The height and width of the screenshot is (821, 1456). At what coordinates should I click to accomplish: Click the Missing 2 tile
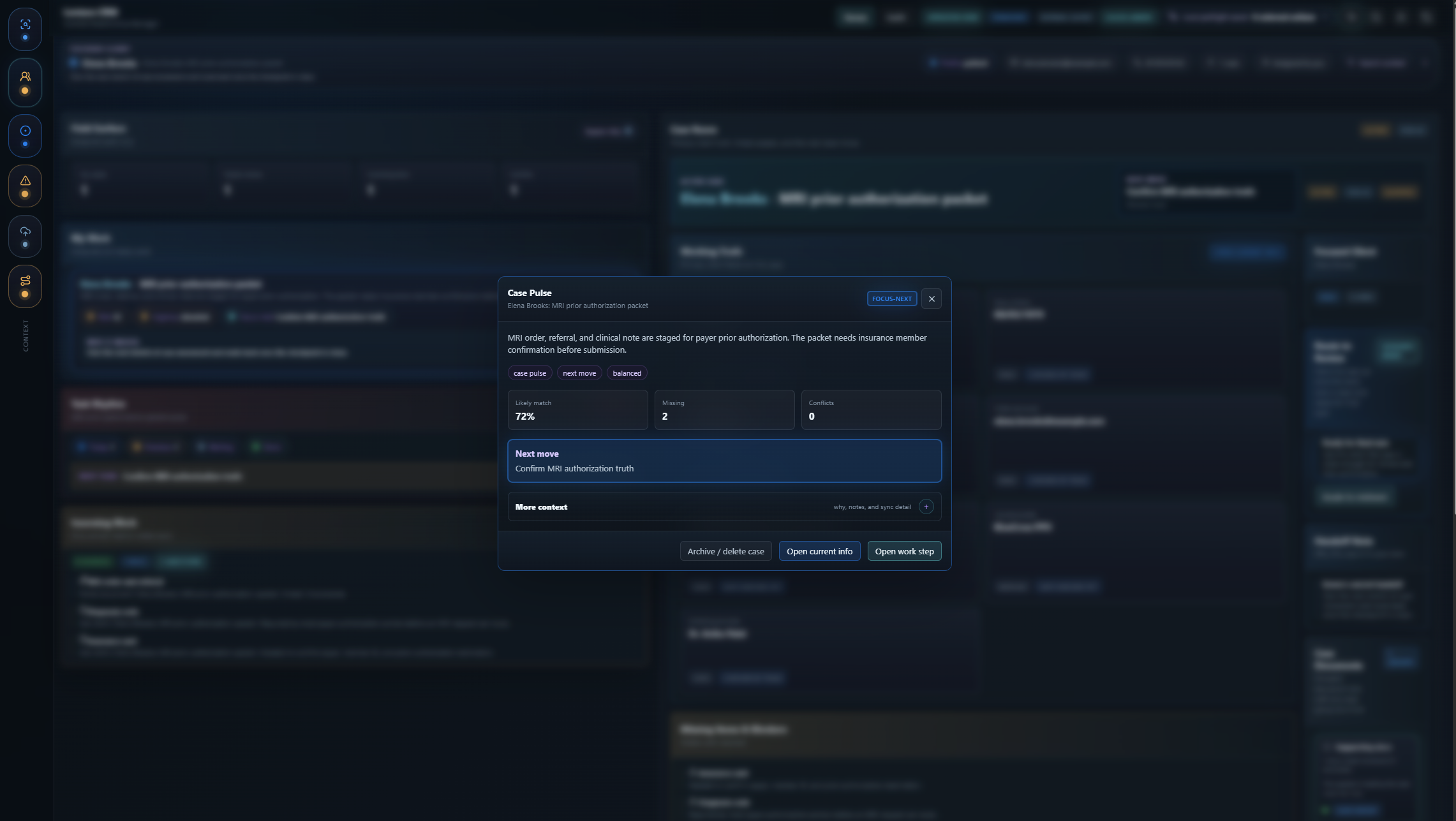pos(724,410)
